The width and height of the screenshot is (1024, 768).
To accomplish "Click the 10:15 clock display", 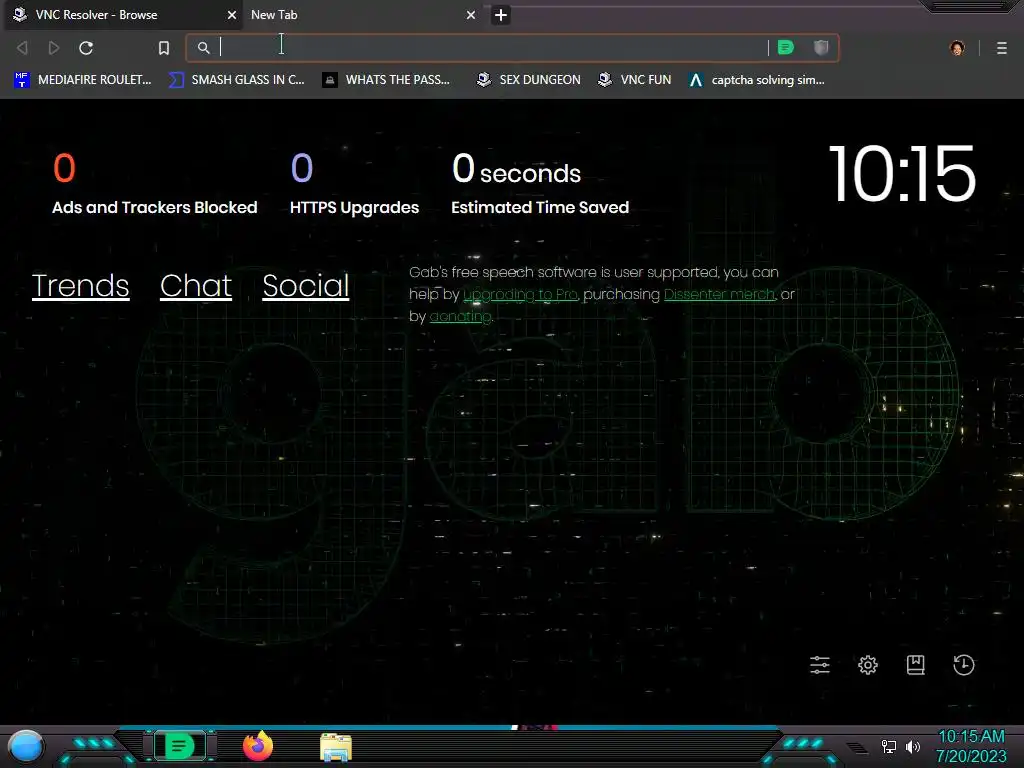I will pos(903,174).
